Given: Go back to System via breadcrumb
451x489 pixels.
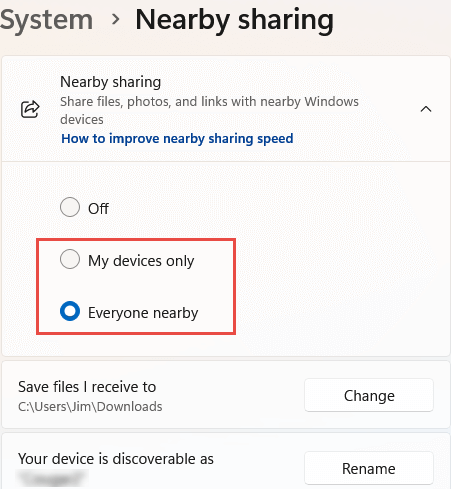Looking at the screenshot, I should pos(46,20).
